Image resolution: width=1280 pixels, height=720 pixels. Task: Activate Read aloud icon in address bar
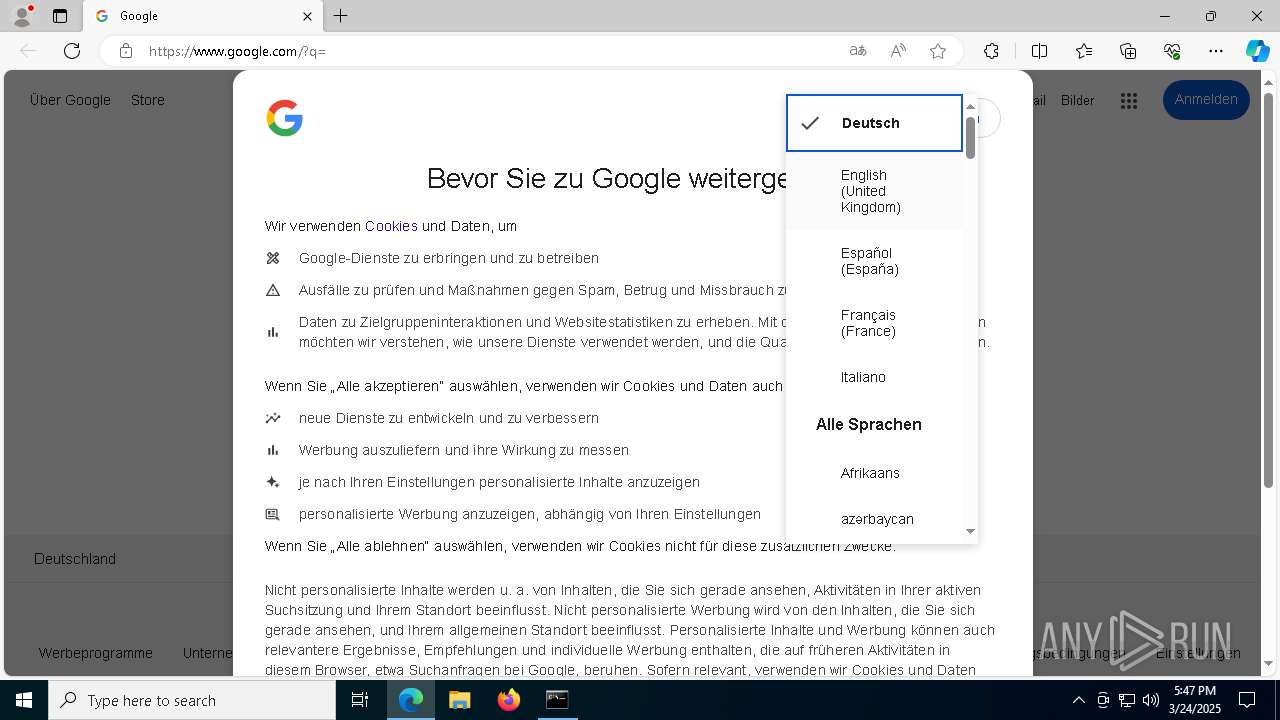(x=898, y=51)
